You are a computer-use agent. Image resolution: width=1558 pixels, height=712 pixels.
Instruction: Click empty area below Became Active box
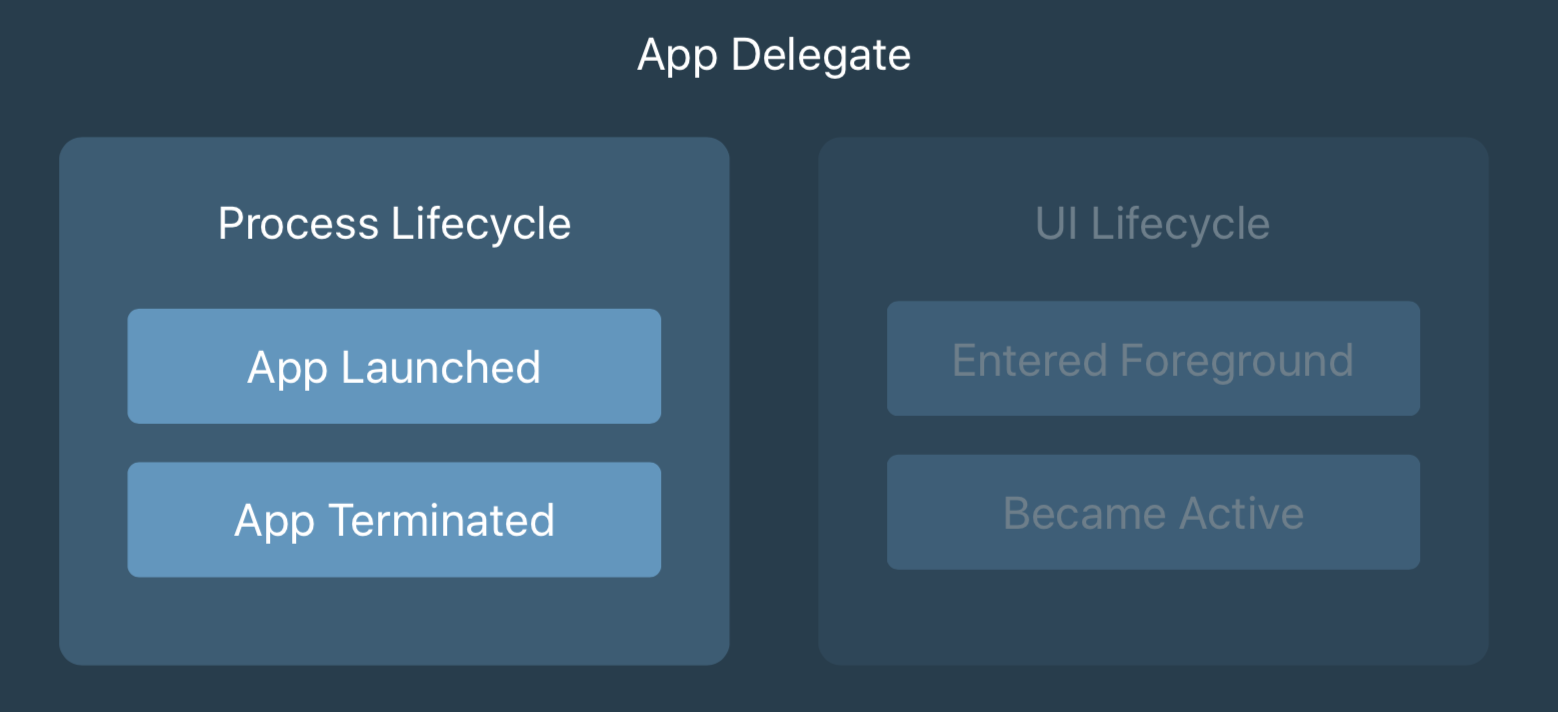click(x=1153, y=616)
